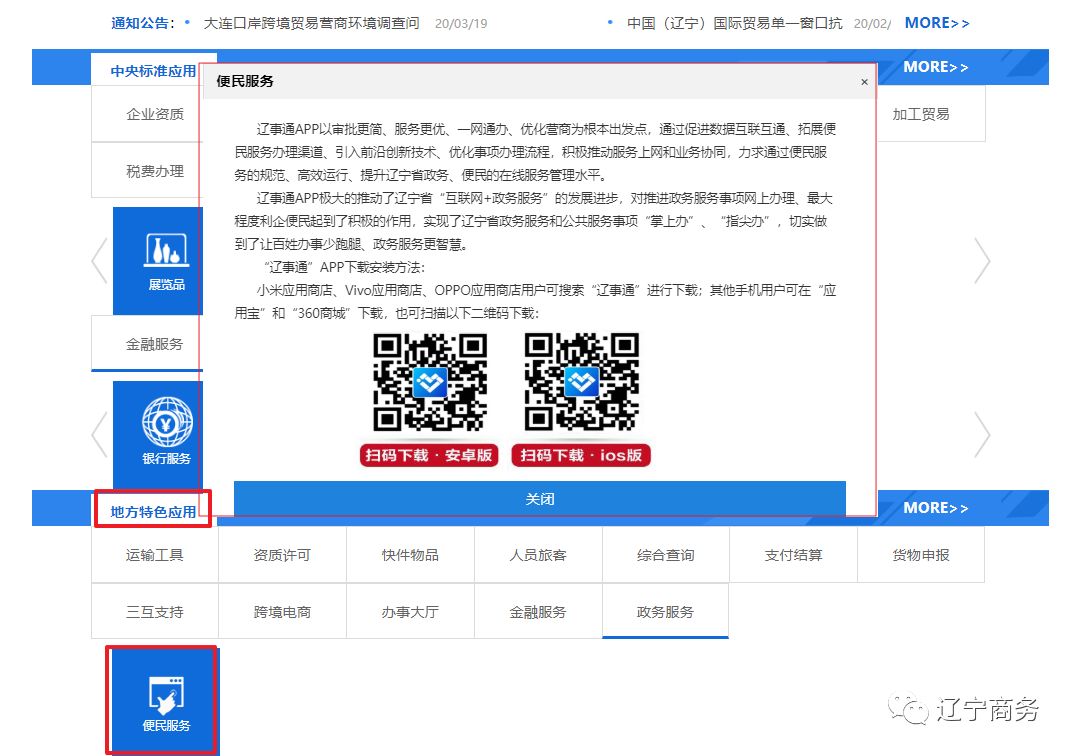Select the 中央标准应用 section tab
Viewport: 1074px width, 756px height.
(153, 71)
